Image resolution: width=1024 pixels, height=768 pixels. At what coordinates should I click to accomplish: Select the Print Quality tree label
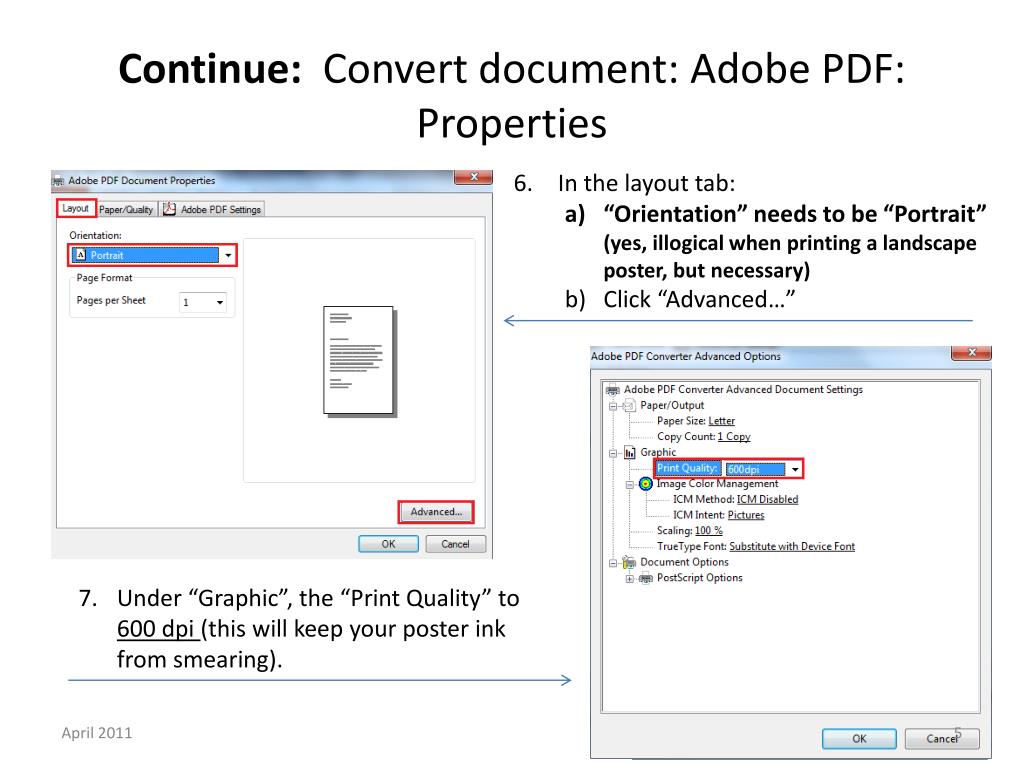point(687,468)
